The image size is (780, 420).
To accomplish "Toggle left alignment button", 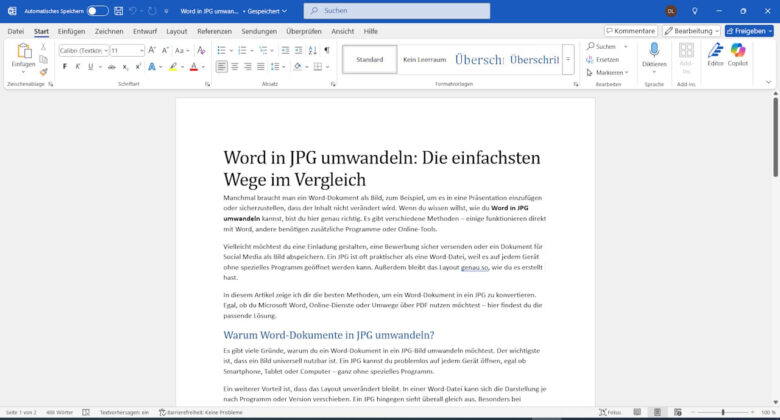I will coord(222,67).
